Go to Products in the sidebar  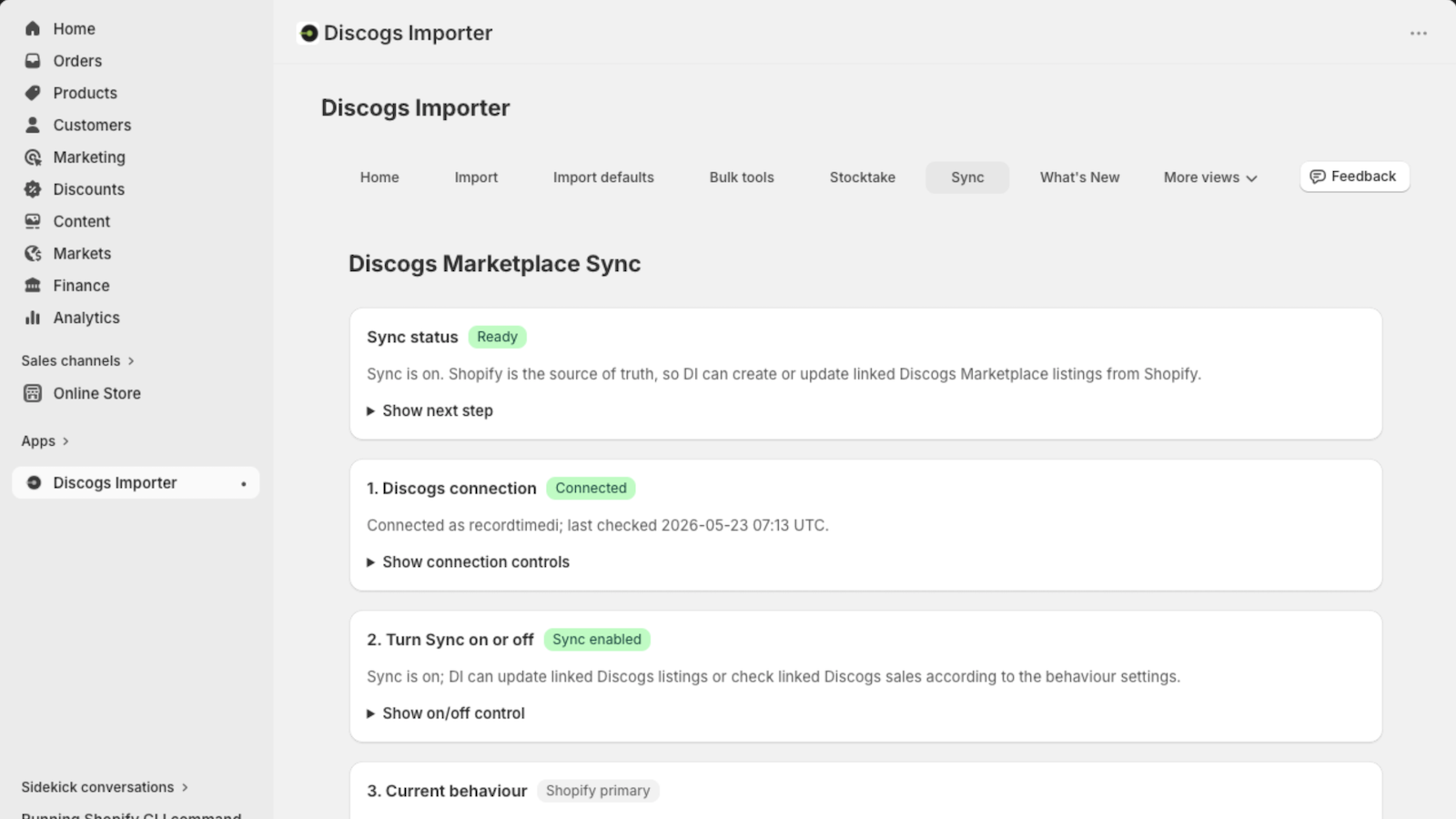click(85, 93)
